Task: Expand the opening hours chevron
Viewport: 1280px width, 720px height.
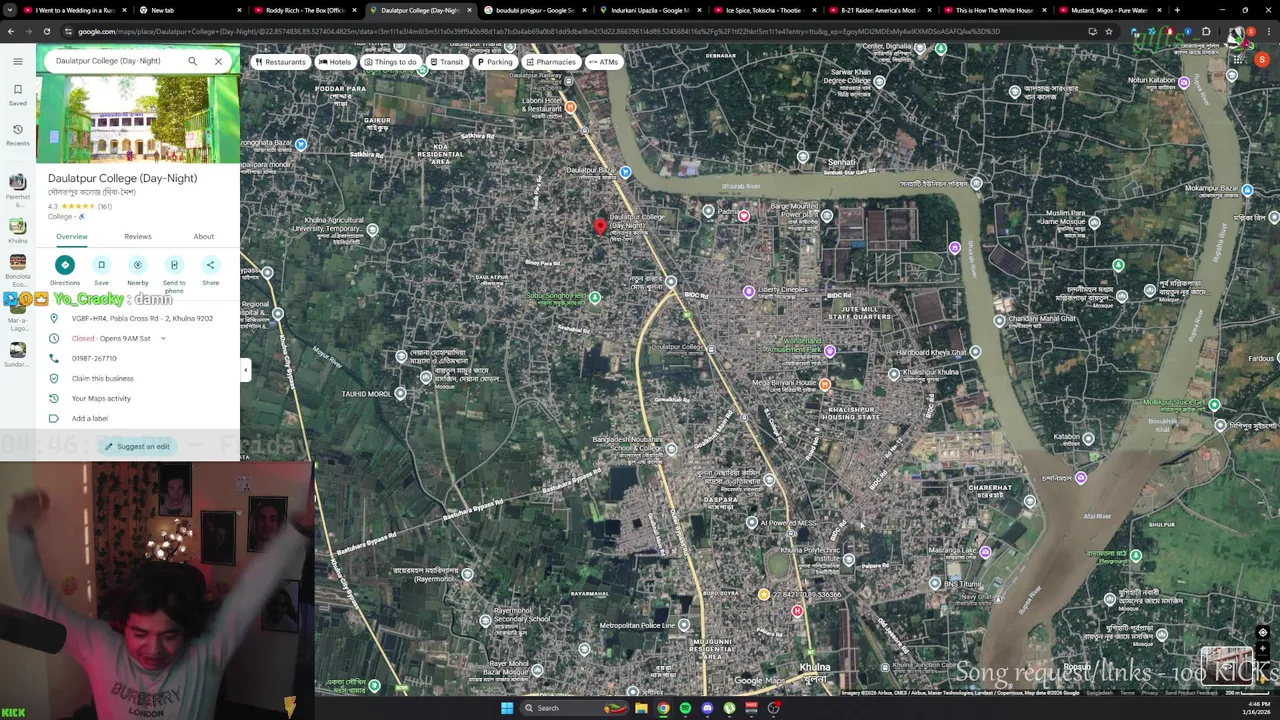Action: (x=163, y=338)
